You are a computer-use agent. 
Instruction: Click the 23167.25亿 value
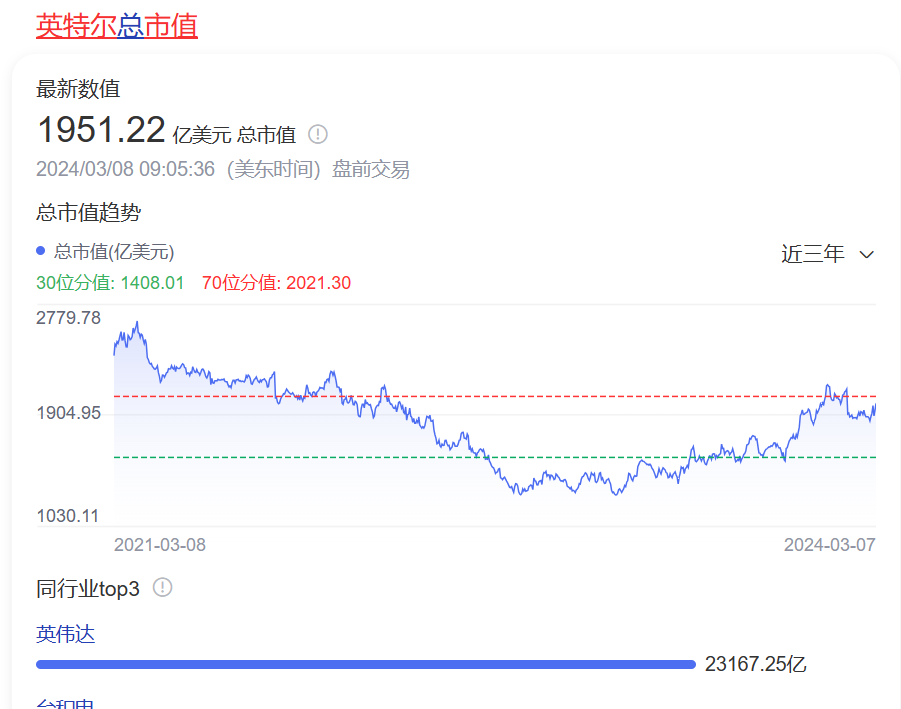point(756,664)
